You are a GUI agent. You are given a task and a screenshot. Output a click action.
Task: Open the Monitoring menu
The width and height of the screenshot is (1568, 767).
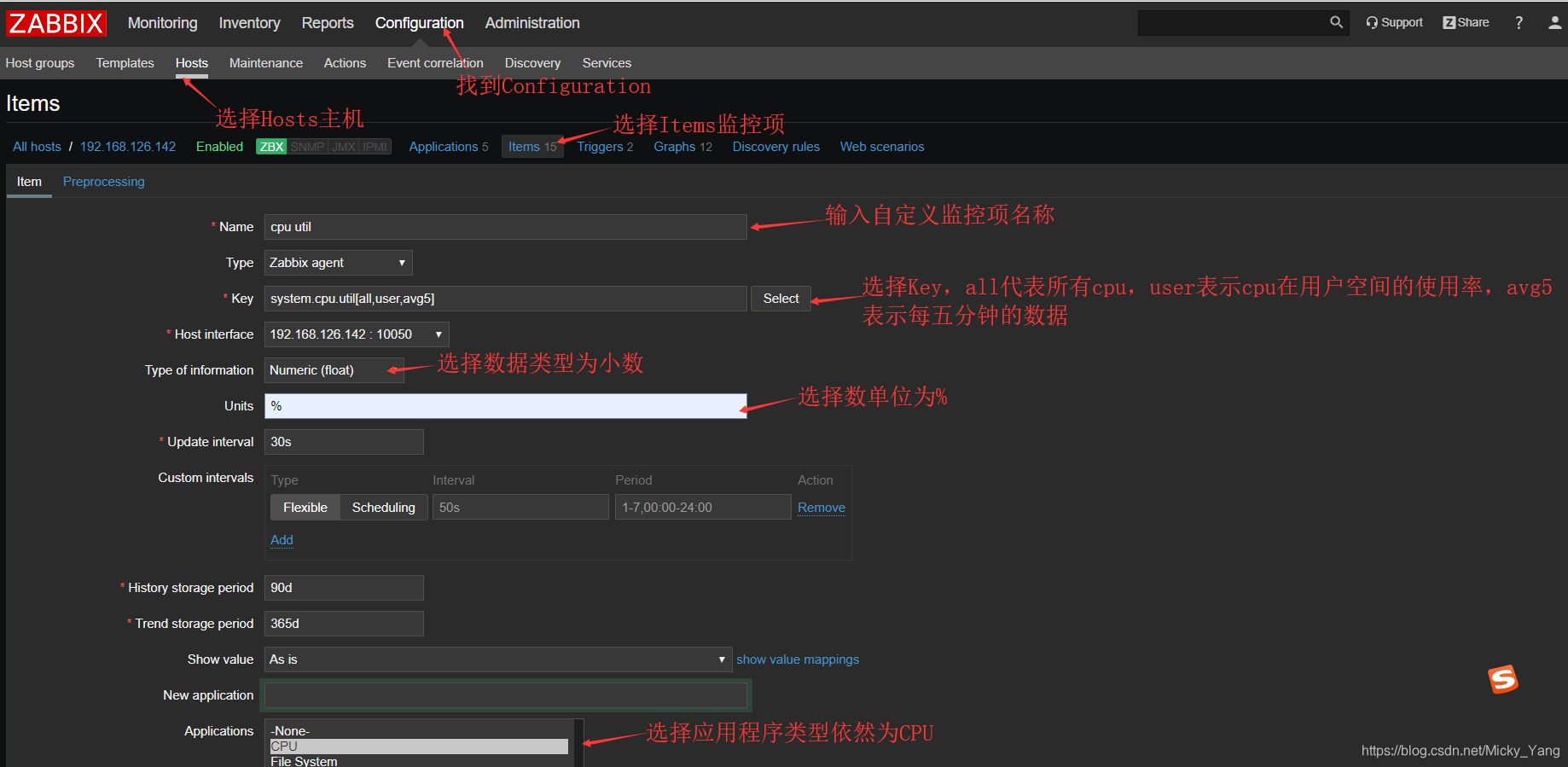click(162, 23)
